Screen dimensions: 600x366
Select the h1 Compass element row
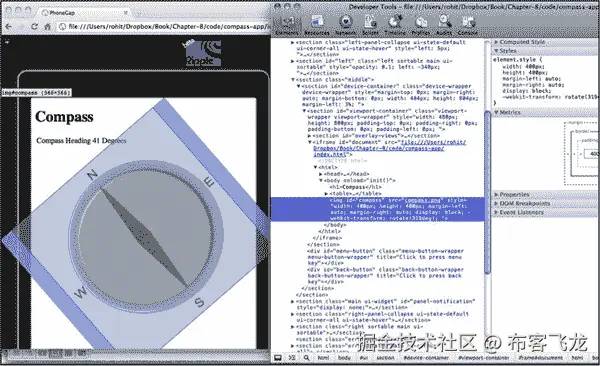[355, 187]
